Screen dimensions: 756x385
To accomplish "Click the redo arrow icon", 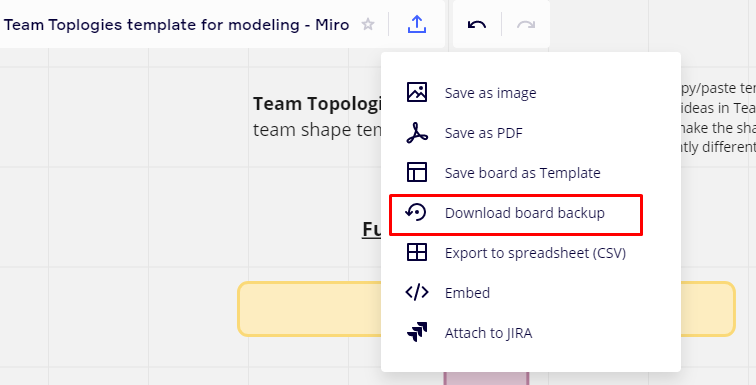I will pos(526,25).
